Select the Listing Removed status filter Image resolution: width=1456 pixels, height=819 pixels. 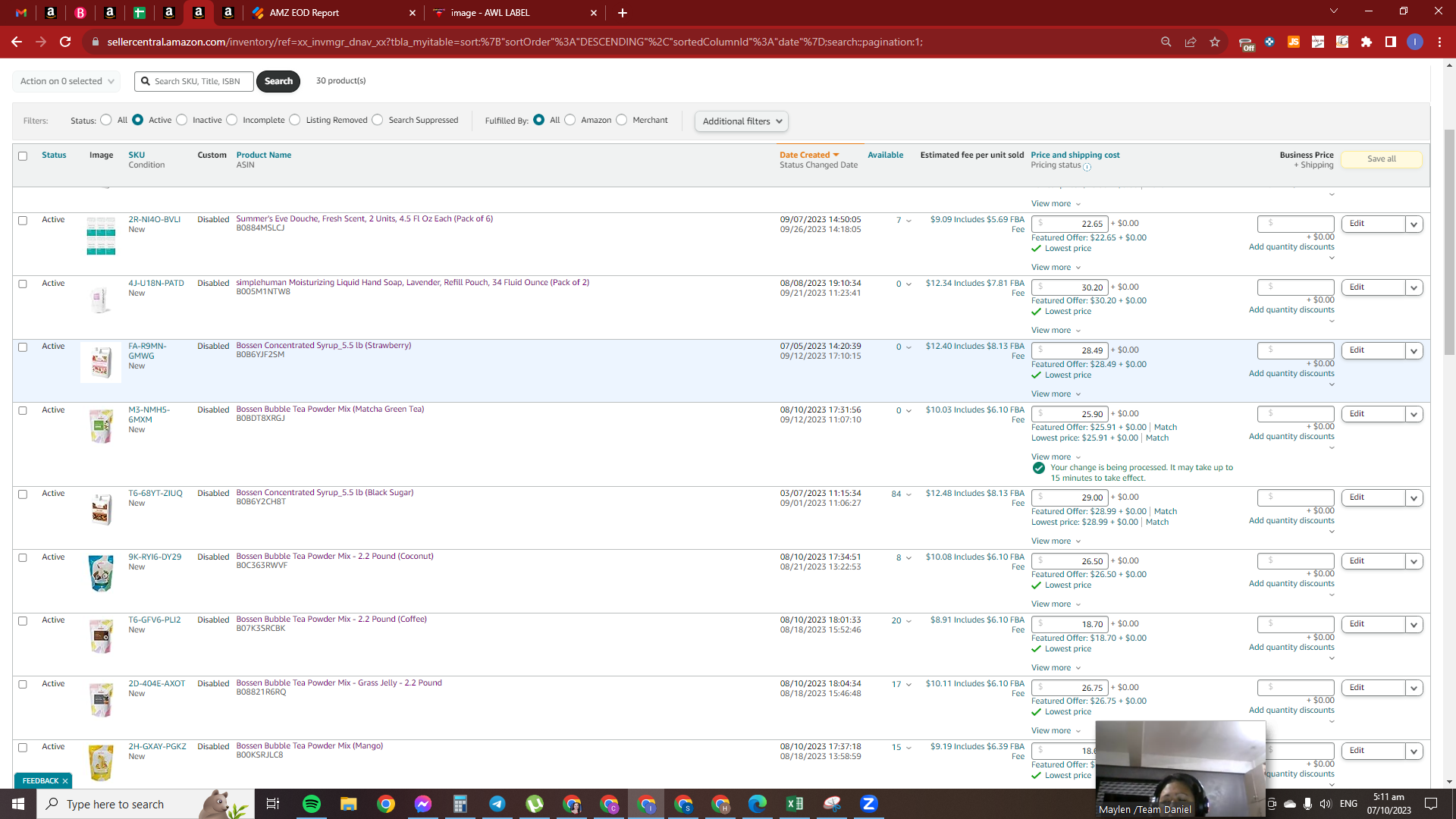pos(295,120)
